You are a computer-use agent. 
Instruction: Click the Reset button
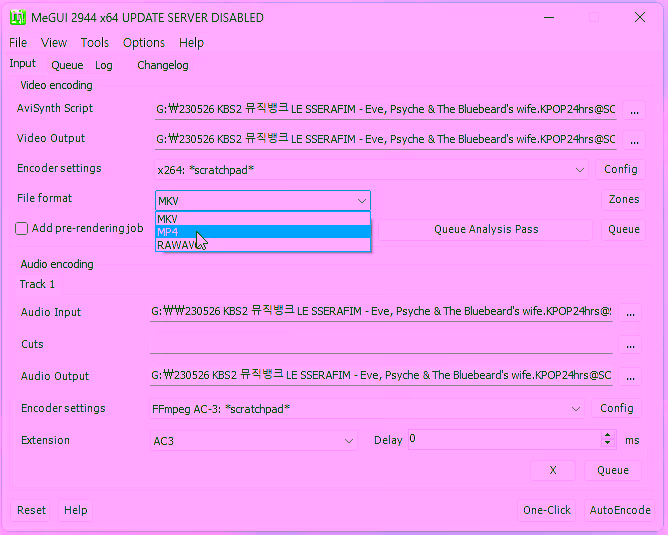(31, 510)
